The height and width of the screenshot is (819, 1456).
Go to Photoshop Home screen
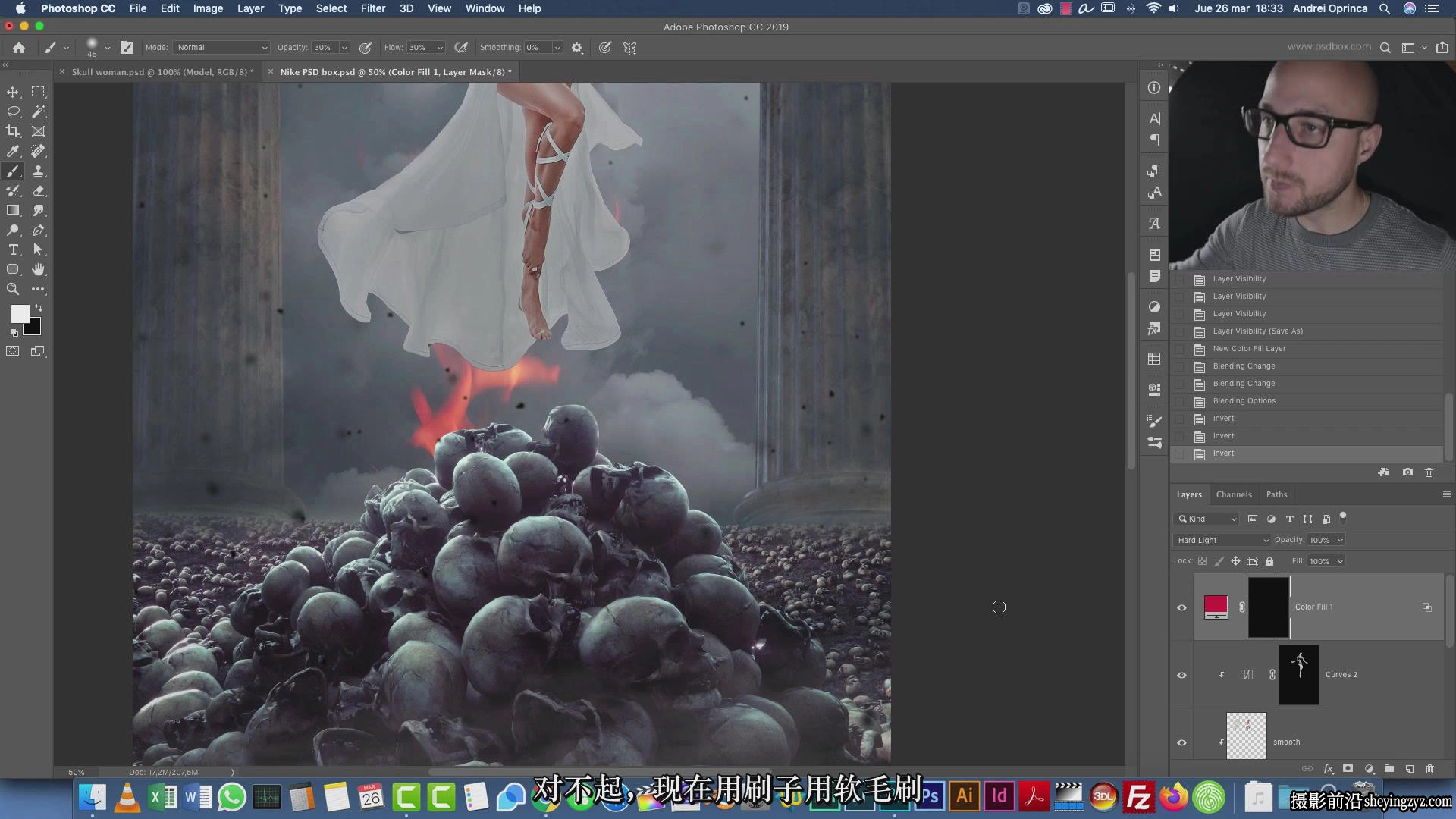point(19,48)
